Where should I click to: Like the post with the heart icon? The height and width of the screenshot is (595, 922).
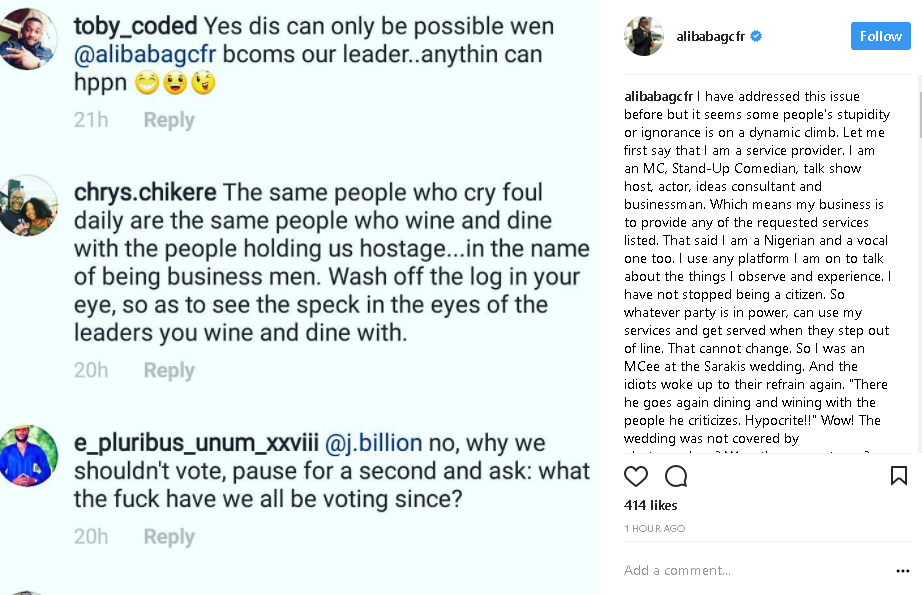pyautogui.click(x=636, y=476)
